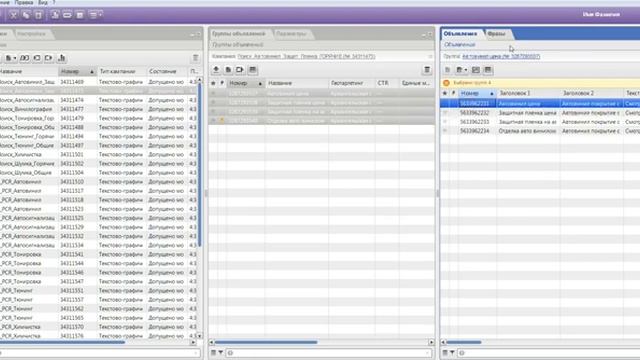The height and width of the screenshot is (360, 640).
Task: Click the user name in the purple header
Action: point(601,14)
